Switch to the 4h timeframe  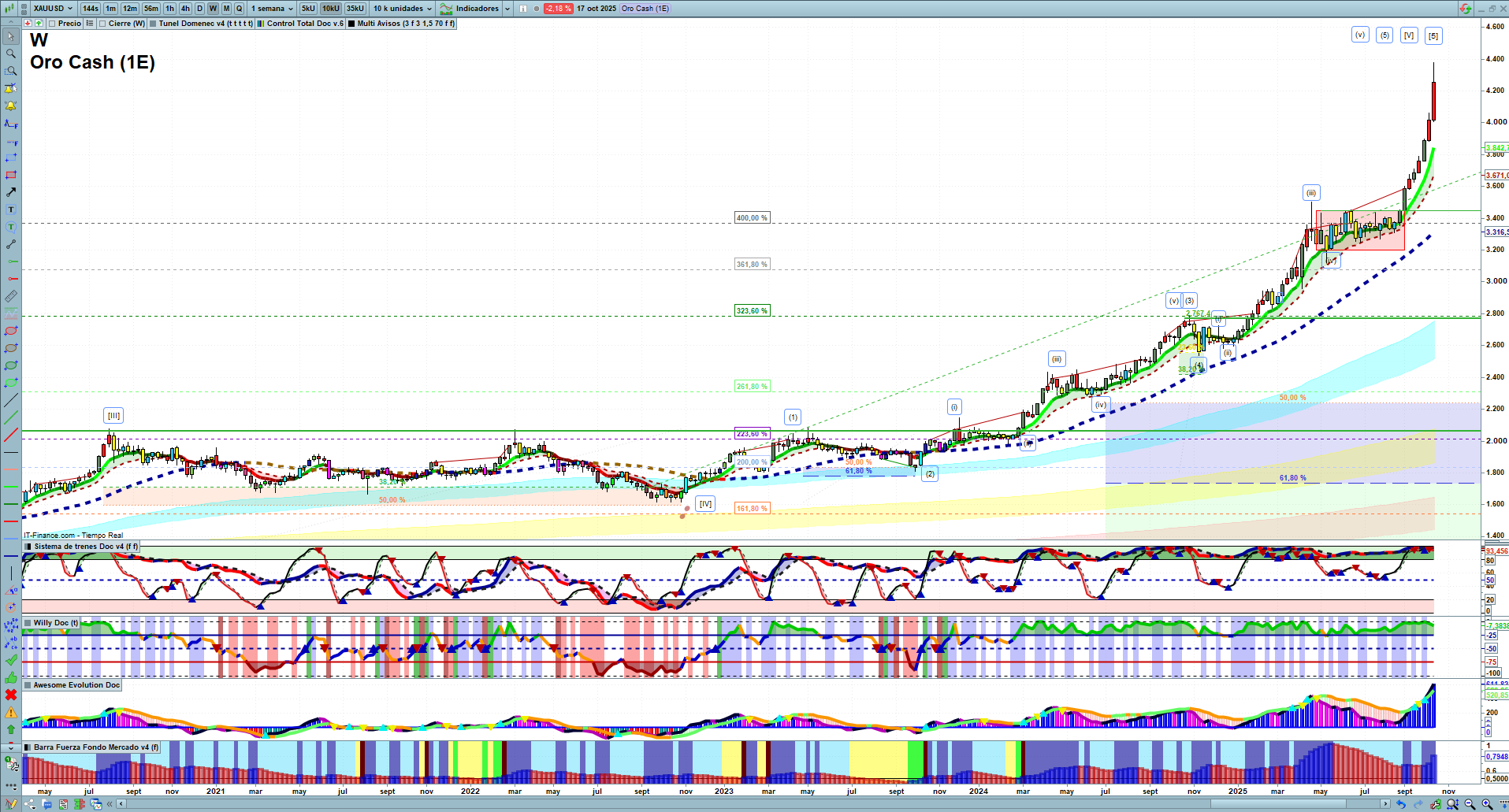(x=185, y=9)
